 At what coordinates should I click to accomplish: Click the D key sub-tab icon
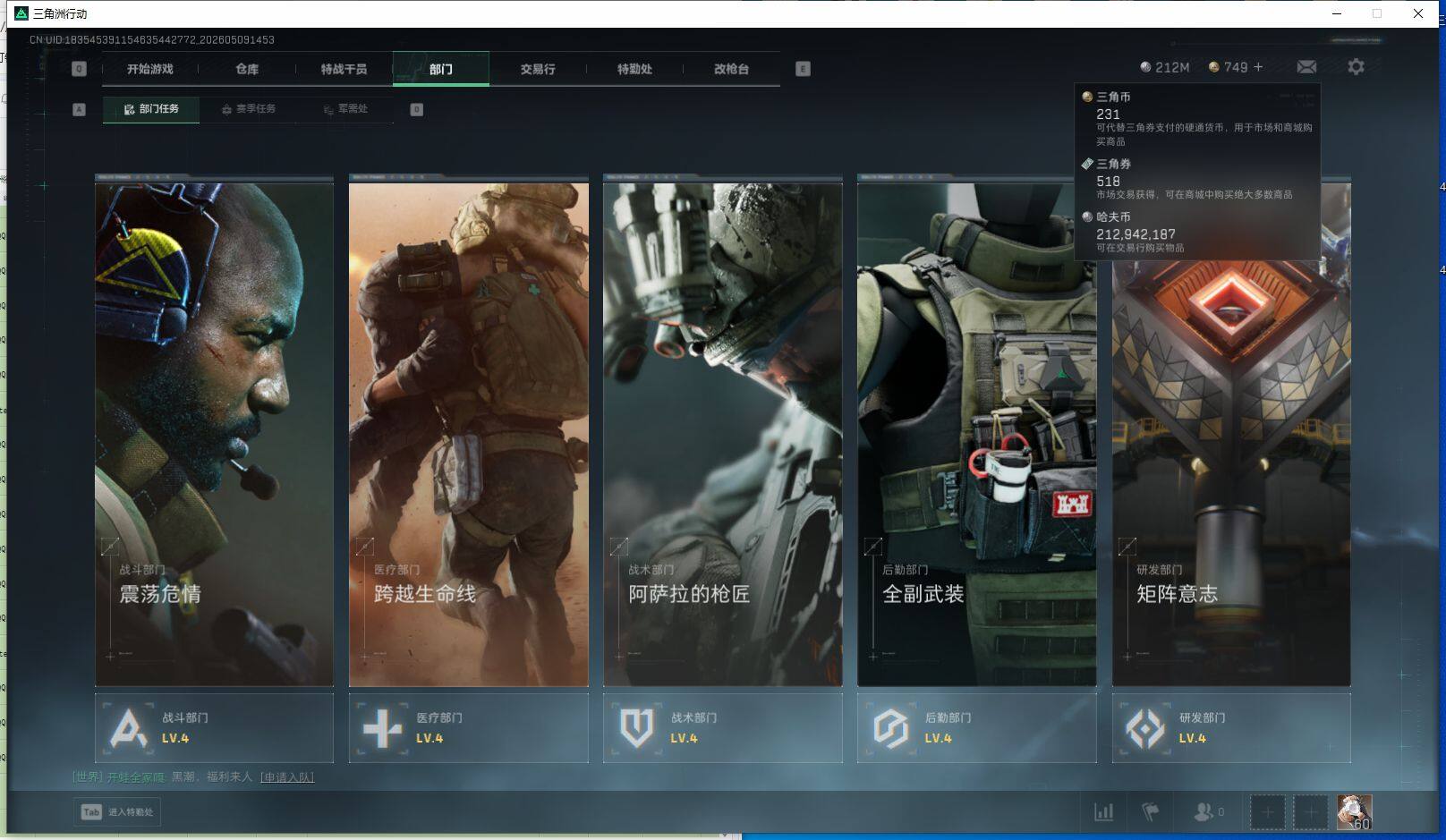416,109
